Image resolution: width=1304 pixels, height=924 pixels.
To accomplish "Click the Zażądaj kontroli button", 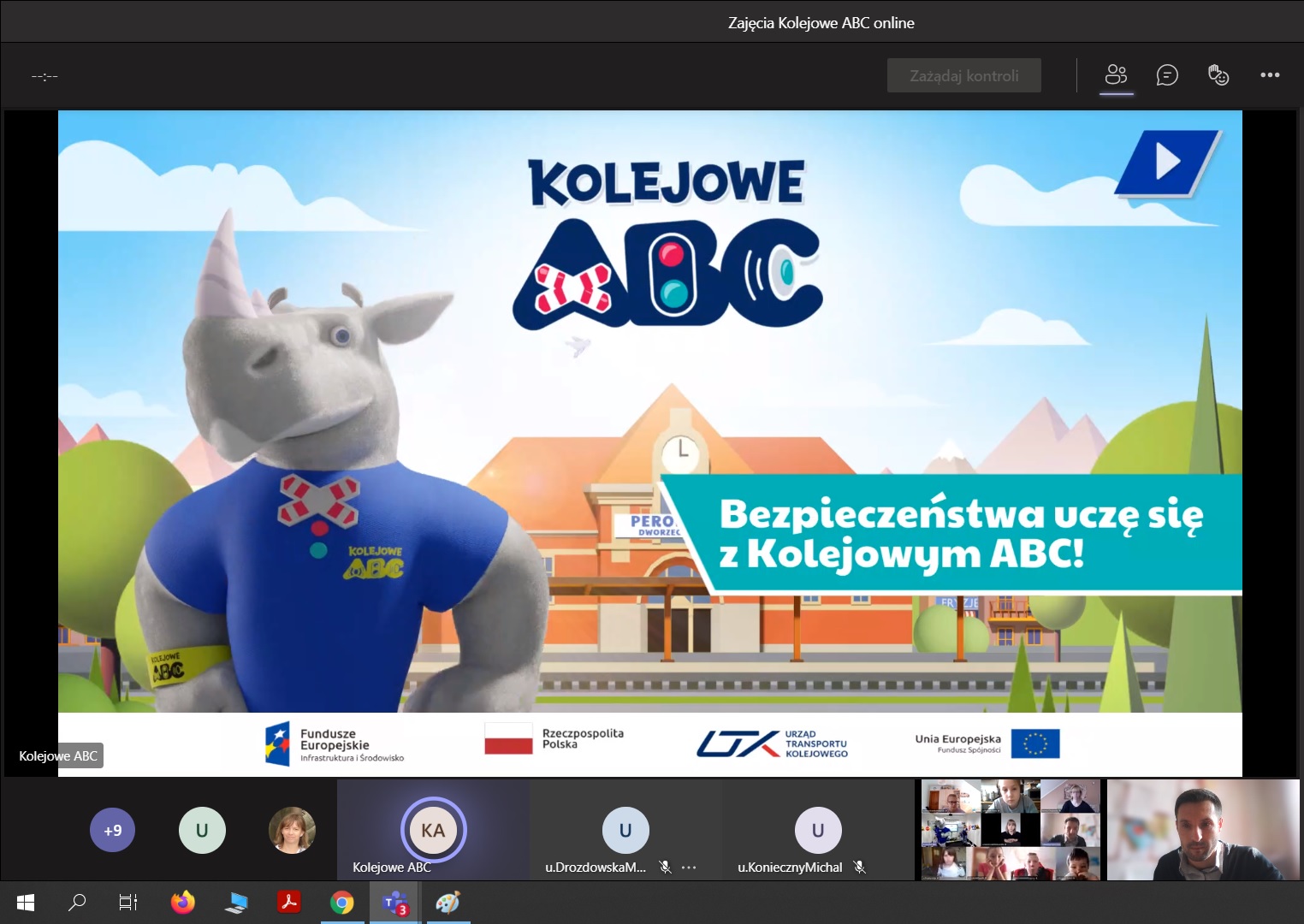I will click(964, 75).
